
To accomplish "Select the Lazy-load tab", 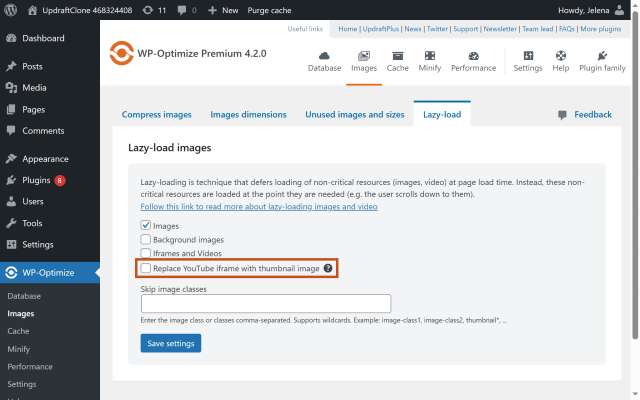I will 442,114.
